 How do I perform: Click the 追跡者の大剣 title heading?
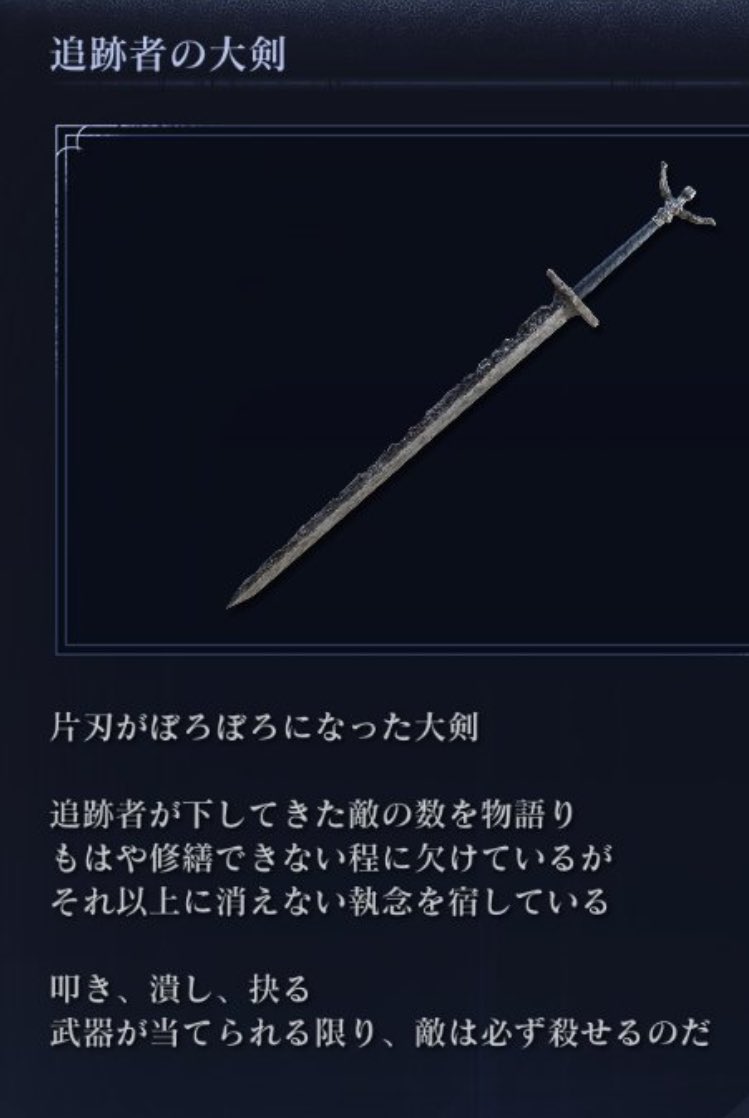(168, 55)
